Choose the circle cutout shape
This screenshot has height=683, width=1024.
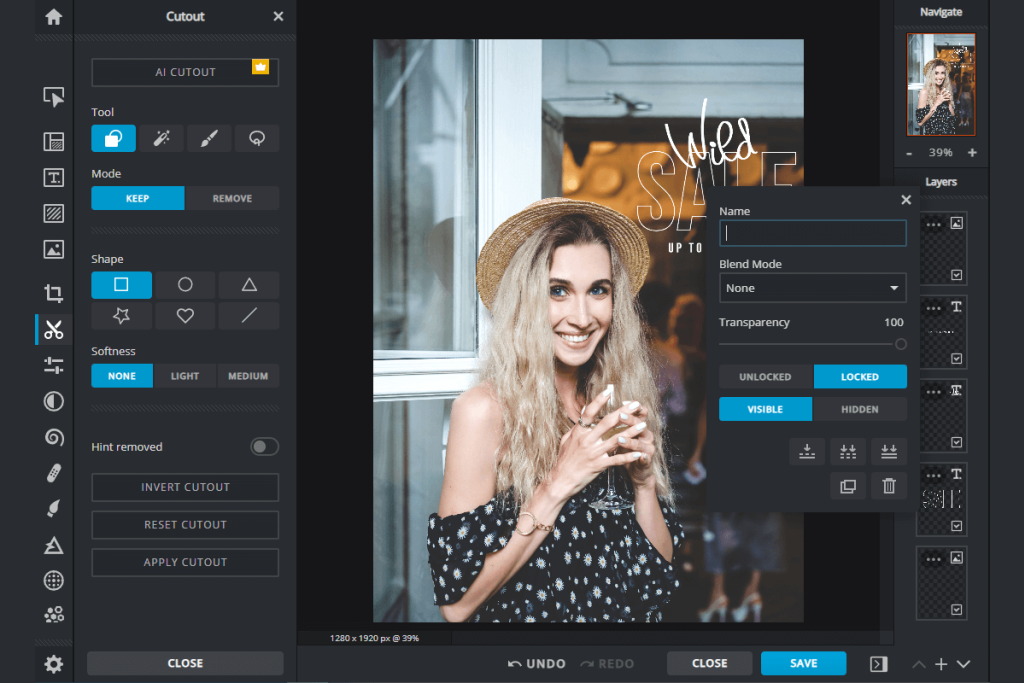(x=184, y=285)
